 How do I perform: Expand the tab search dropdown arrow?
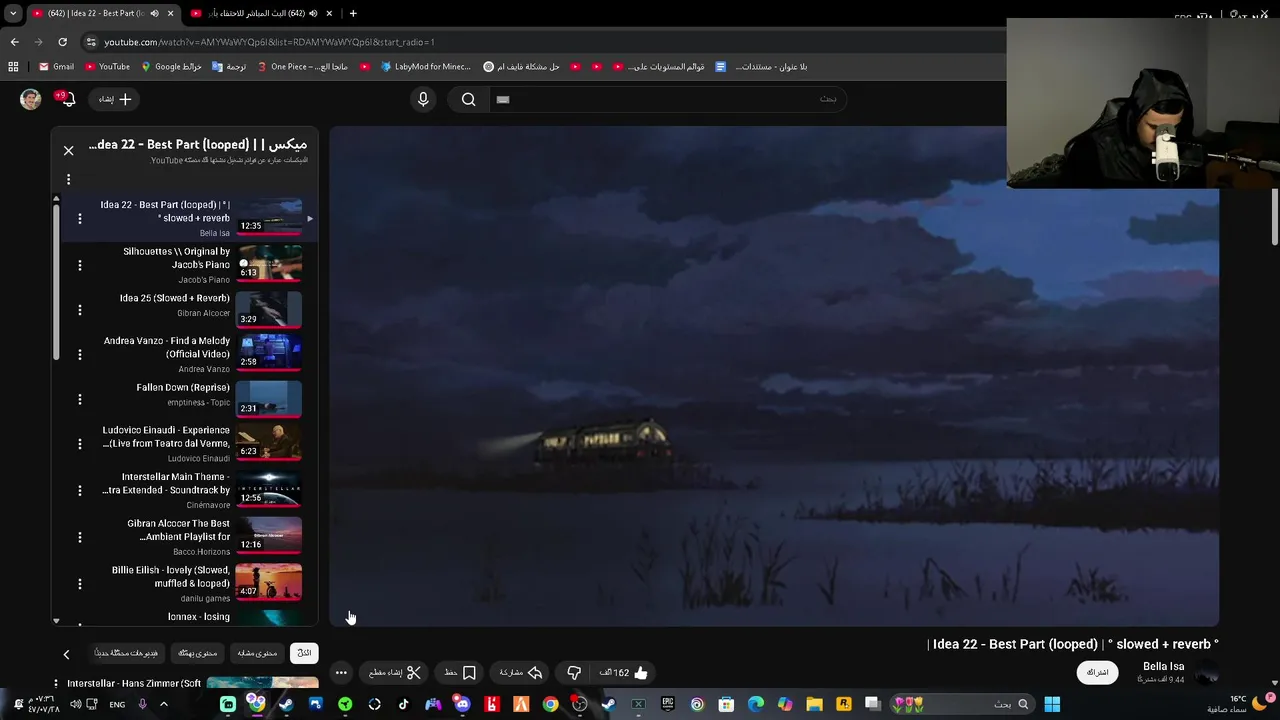[x=13, y=13]
